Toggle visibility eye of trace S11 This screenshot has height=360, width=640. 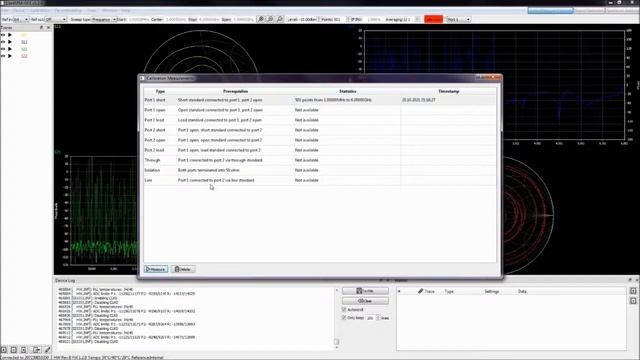pyautogui.click(x=3, y=35)
